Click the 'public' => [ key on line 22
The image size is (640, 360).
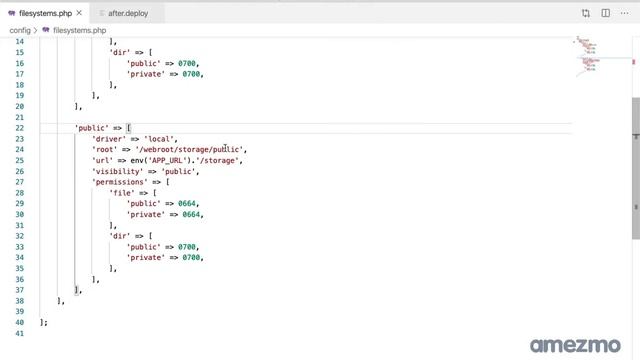pyautogui.click(x=102, y=128)
